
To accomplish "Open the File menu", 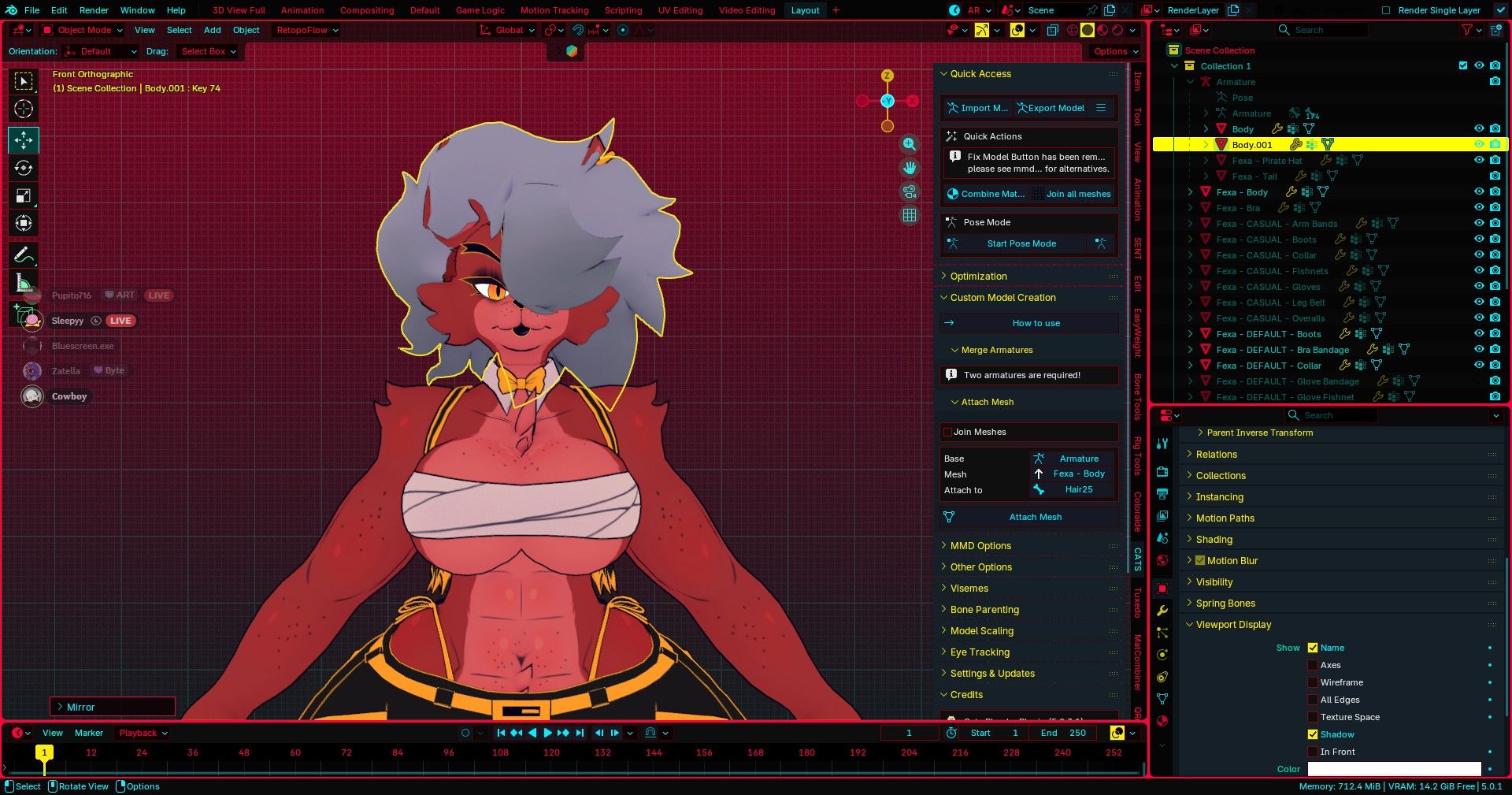I will pyautogui.click(x=32, y=10).
